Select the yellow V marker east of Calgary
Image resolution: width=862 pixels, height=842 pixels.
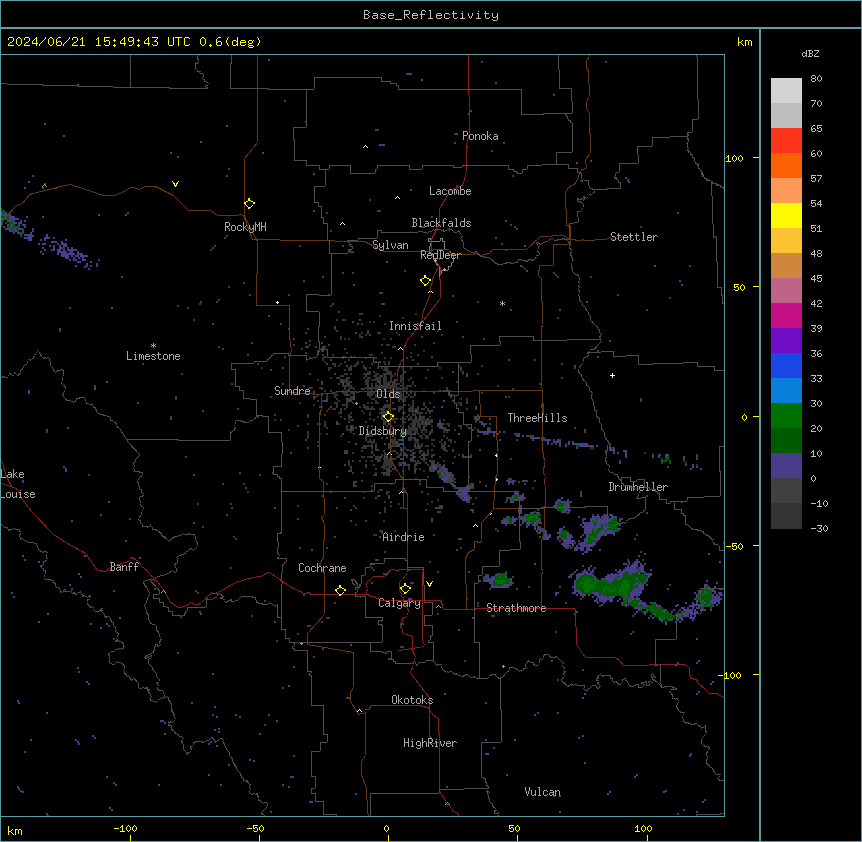(429, 584)
